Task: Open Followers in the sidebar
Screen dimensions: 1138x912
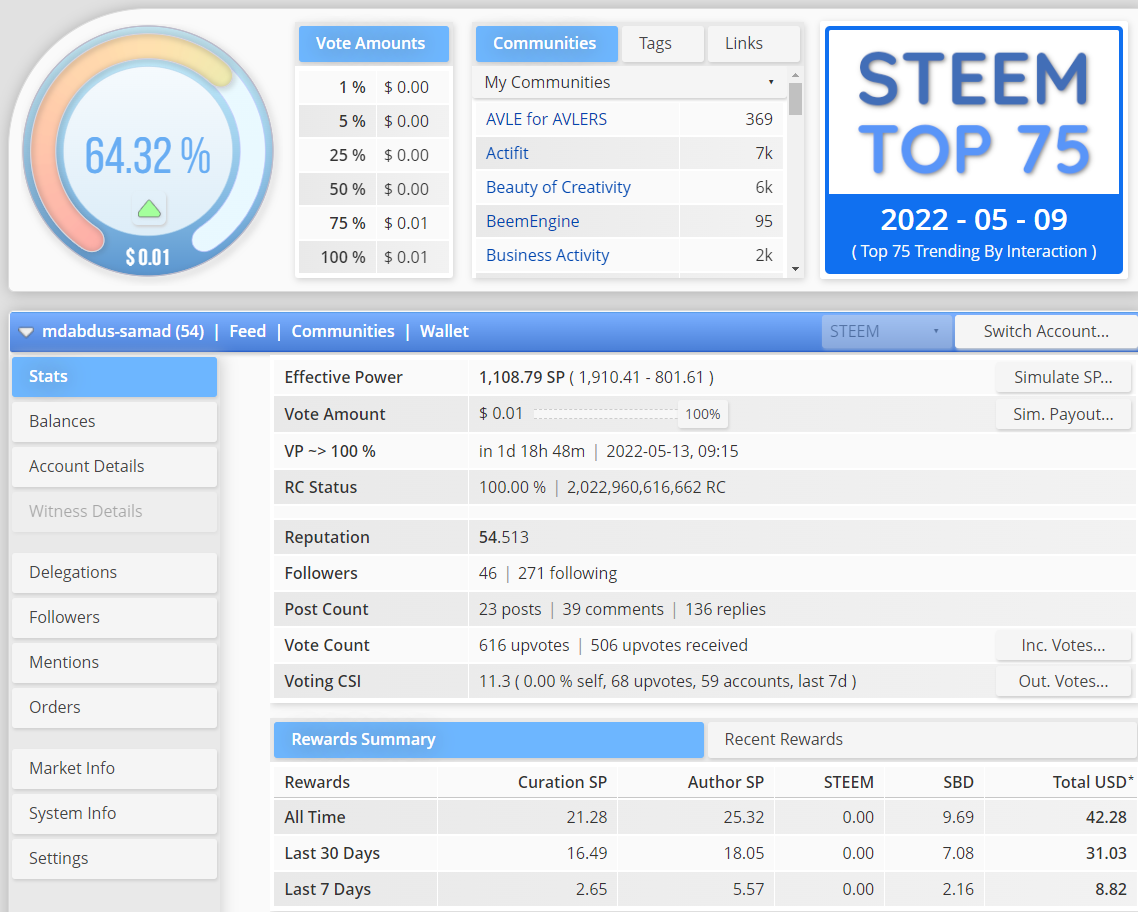Action: (x=115, y=617)
